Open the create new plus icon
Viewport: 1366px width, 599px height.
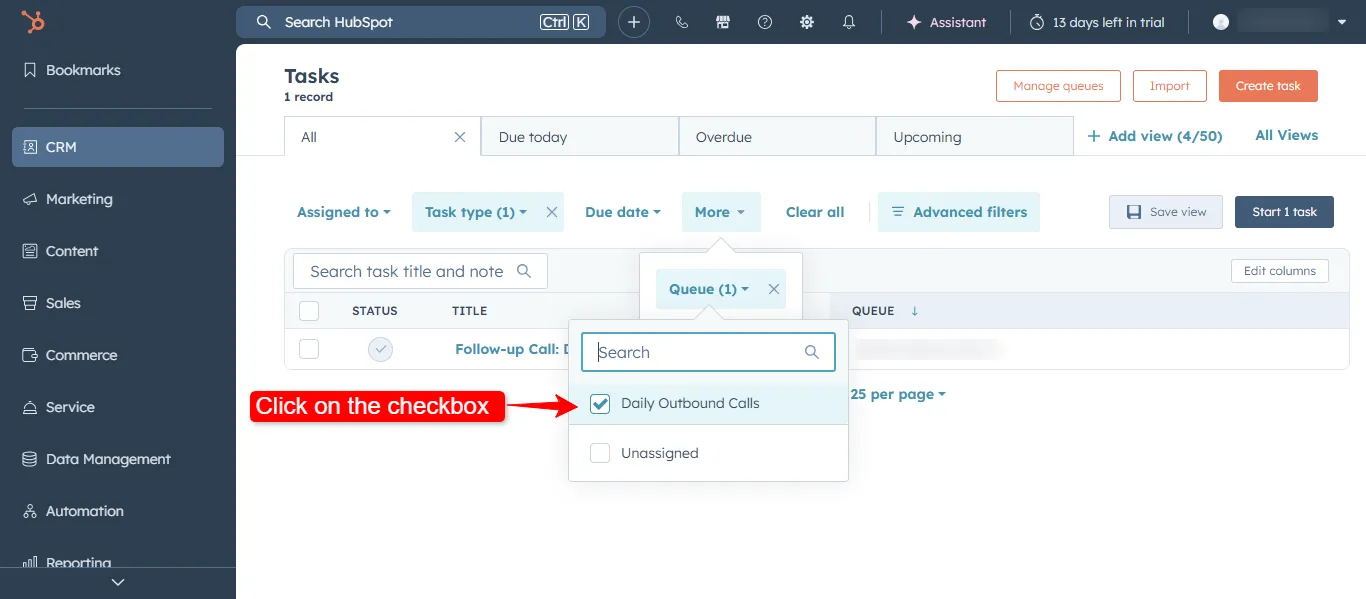click(634, 22)
